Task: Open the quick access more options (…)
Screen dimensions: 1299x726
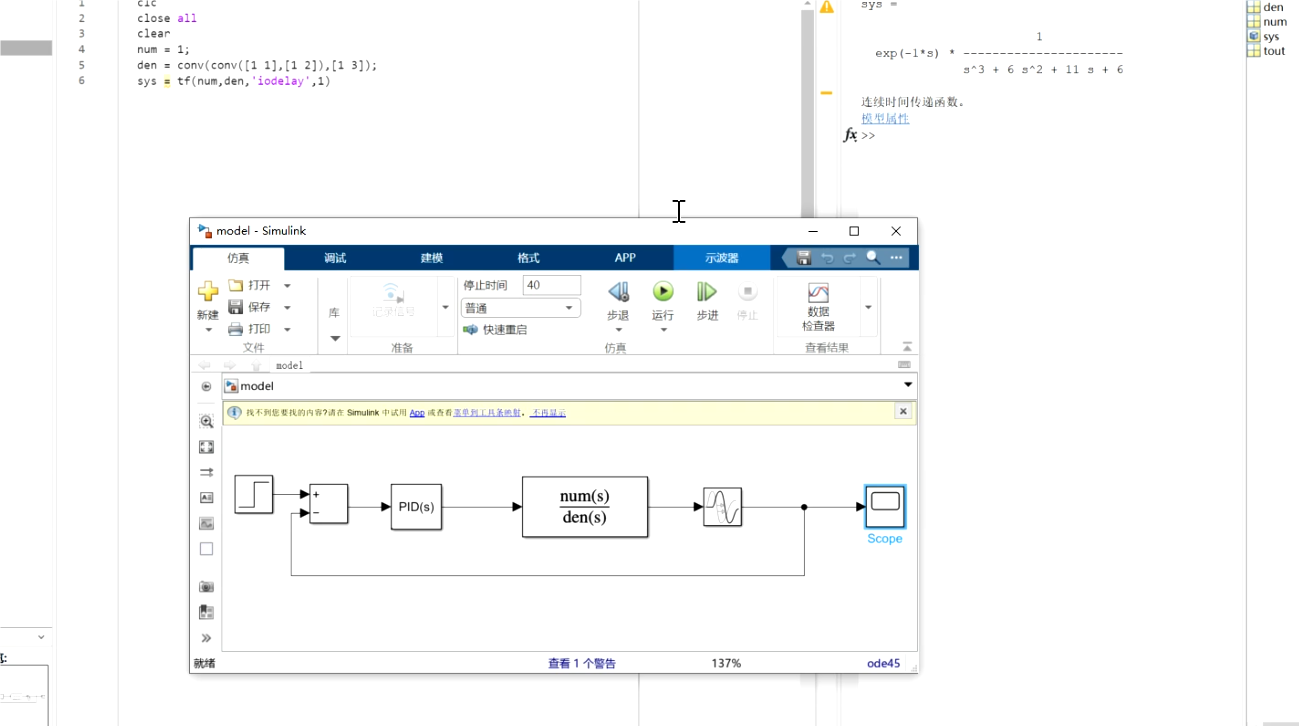Action: 896,258
